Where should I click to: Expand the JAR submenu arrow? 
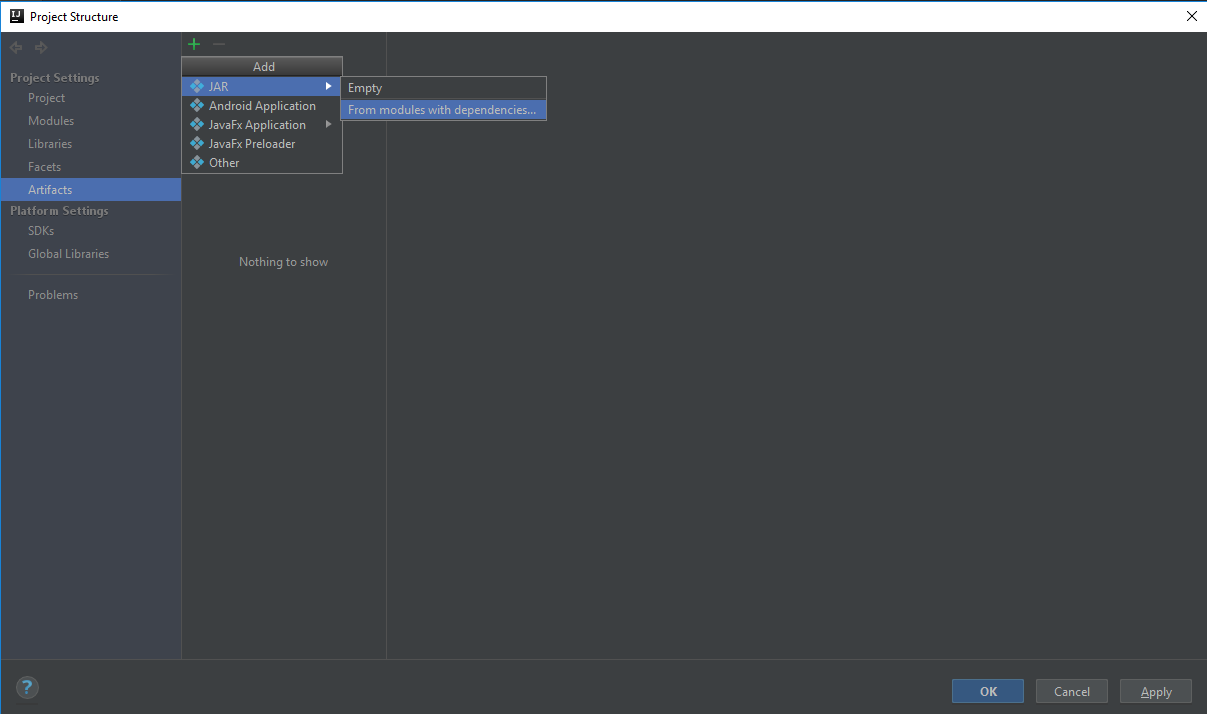pos(328,87)
